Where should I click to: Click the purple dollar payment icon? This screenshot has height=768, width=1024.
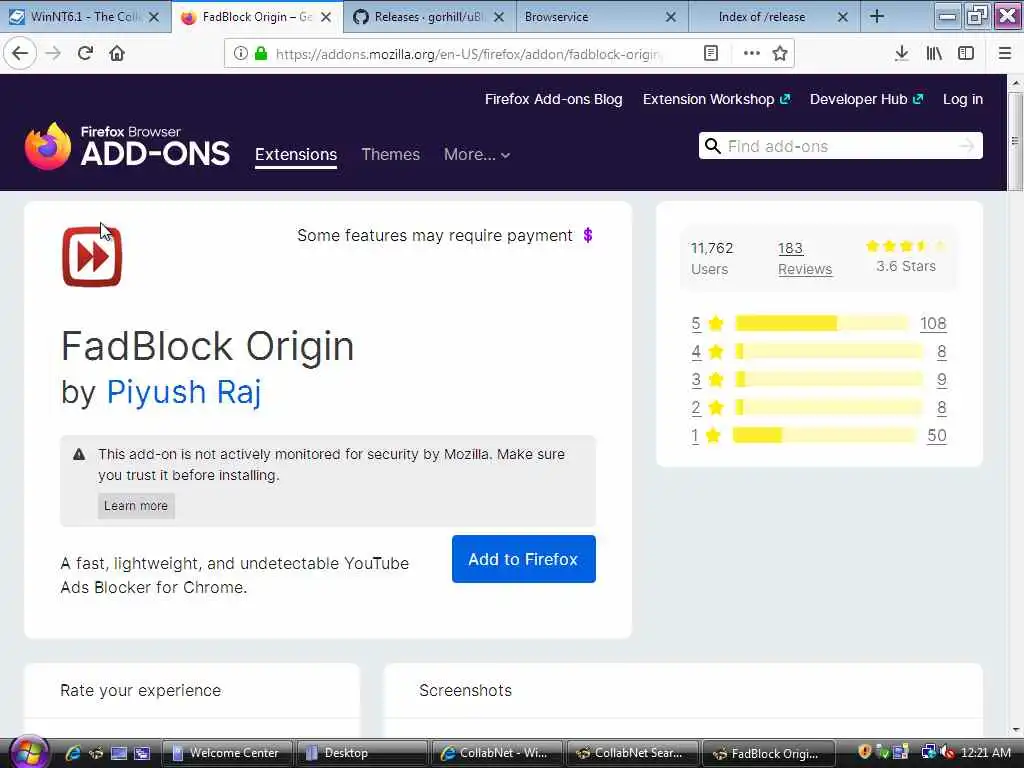(x=588, y=235)
